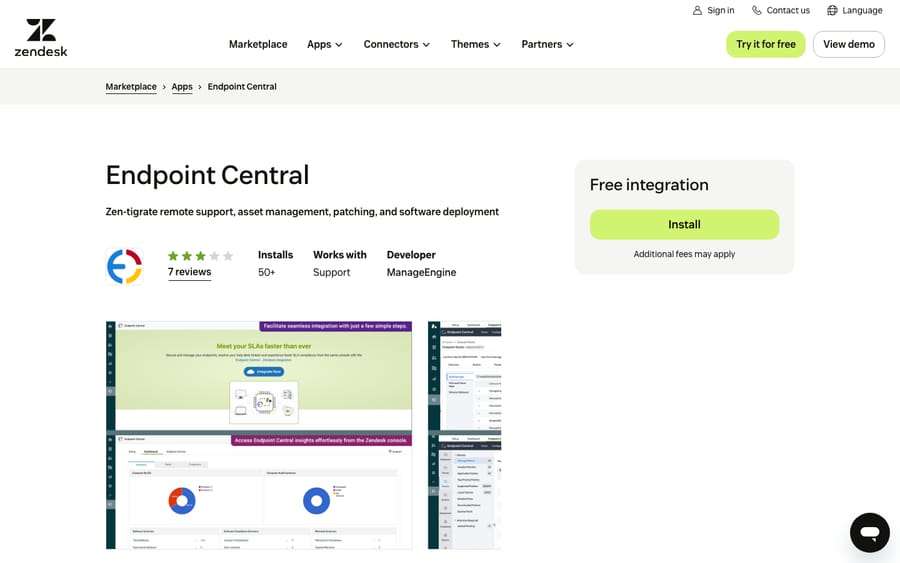Image resolution: width=900 pixels, height=563 pixels.
Task: Click the ManageEngine developer name
Action: coord(421,273)
